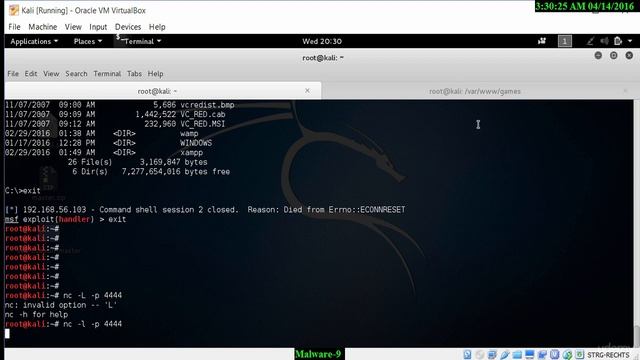Image resolution: width=640 pixels, height=360 pixels.
Task: Click the VirtualBox hard disk activity icon
Action: [467, 355]
